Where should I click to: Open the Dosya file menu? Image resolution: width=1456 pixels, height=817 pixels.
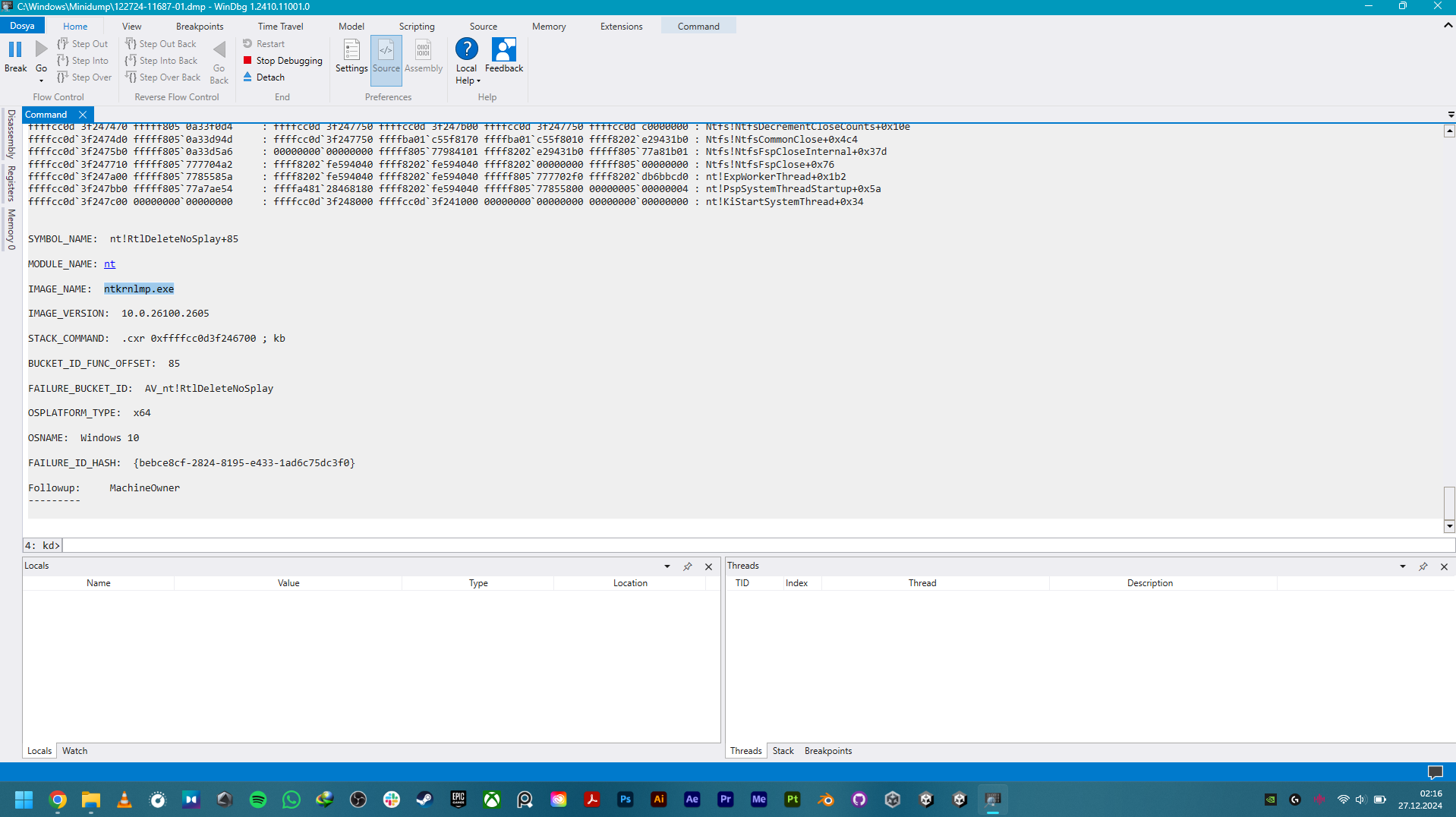pyautogui.click(x=22, y=26)
